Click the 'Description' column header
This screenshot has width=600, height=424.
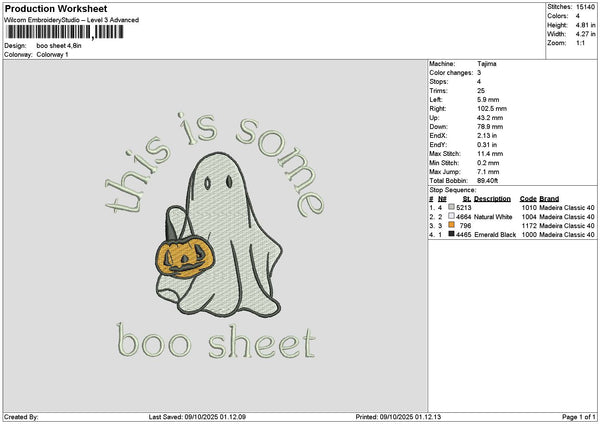[x=492, y=199]
